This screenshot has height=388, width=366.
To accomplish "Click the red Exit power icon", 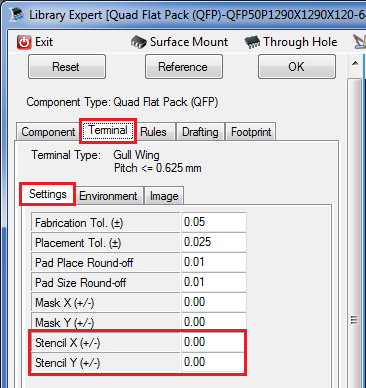I will click(x=24, y=42).
